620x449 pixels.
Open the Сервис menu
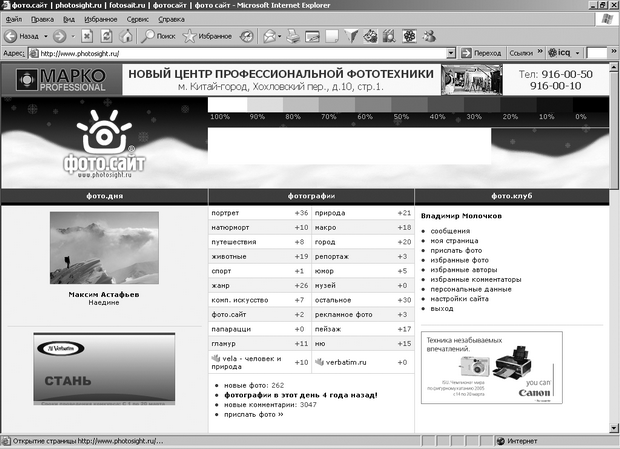click(138, 19)
